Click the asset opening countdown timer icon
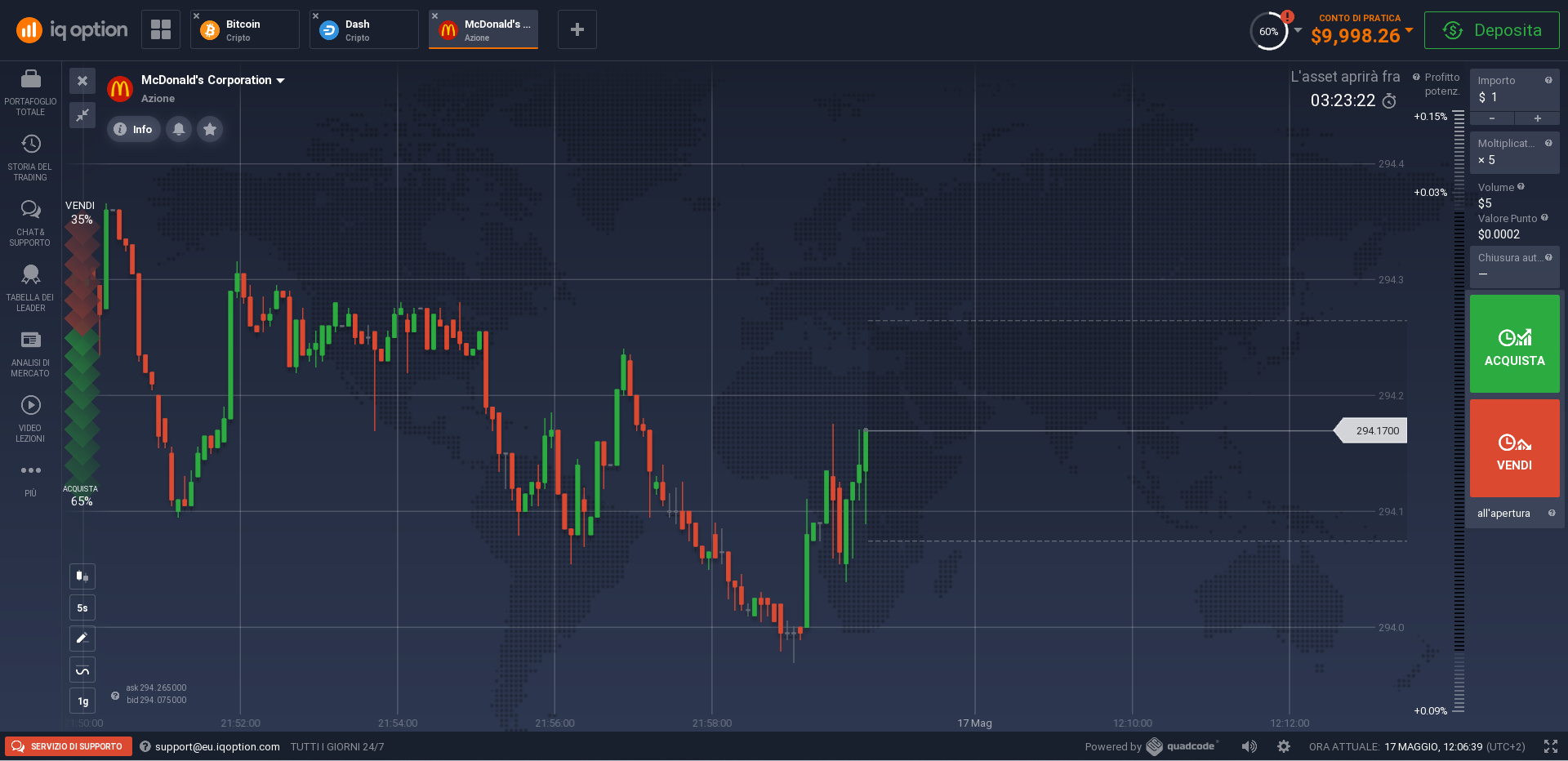1568x761 pixels. (1389, 100)
